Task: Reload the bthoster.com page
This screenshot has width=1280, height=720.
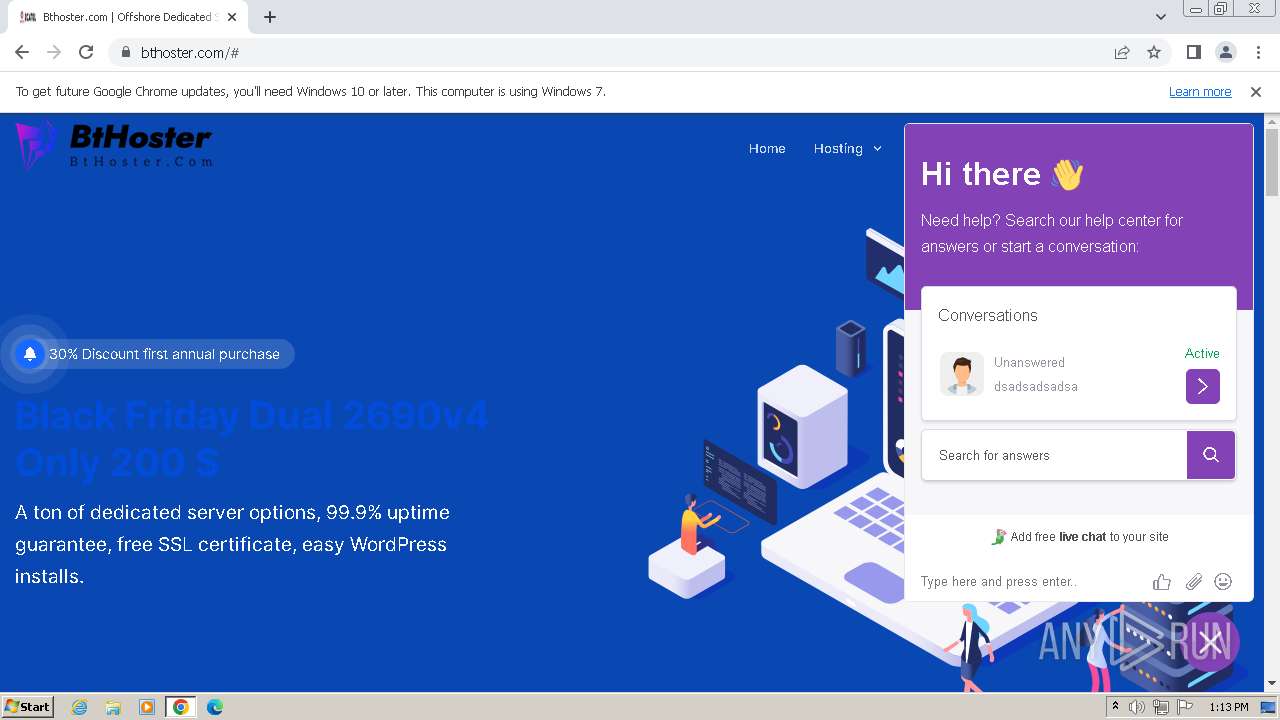Action: [86, 52]
